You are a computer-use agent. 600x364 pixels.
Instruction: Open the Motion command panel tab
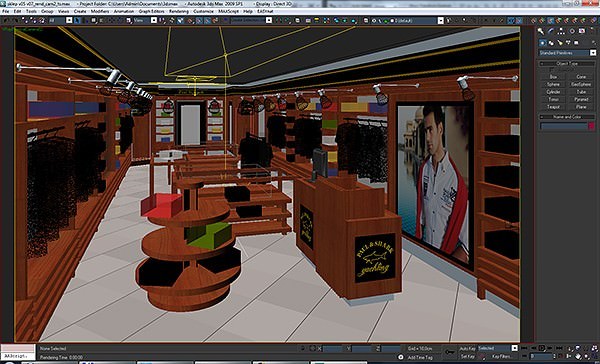572,31
